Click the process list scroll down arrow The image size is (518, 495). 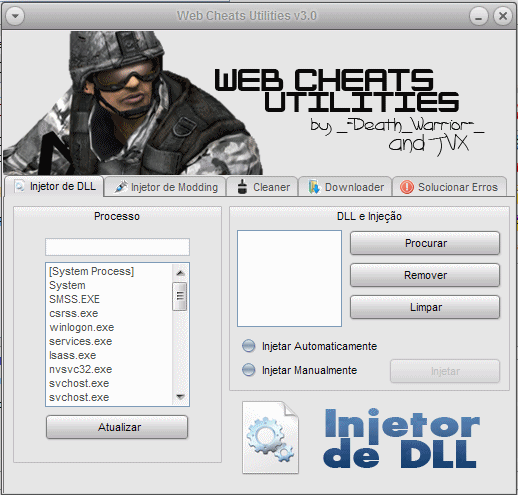click(x=180, y=397)
